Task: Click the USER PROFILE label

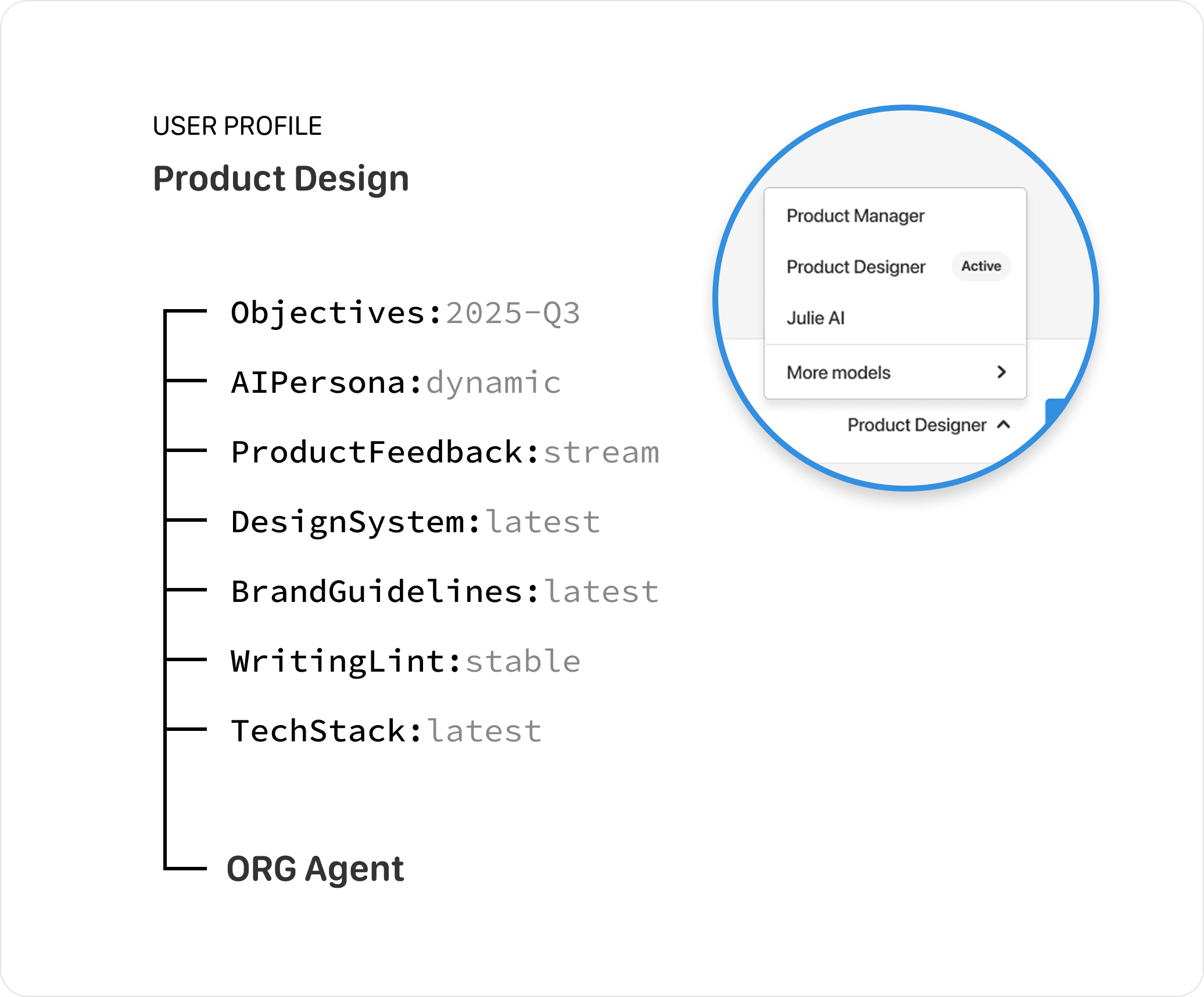Action: click(x=237, y=126)
